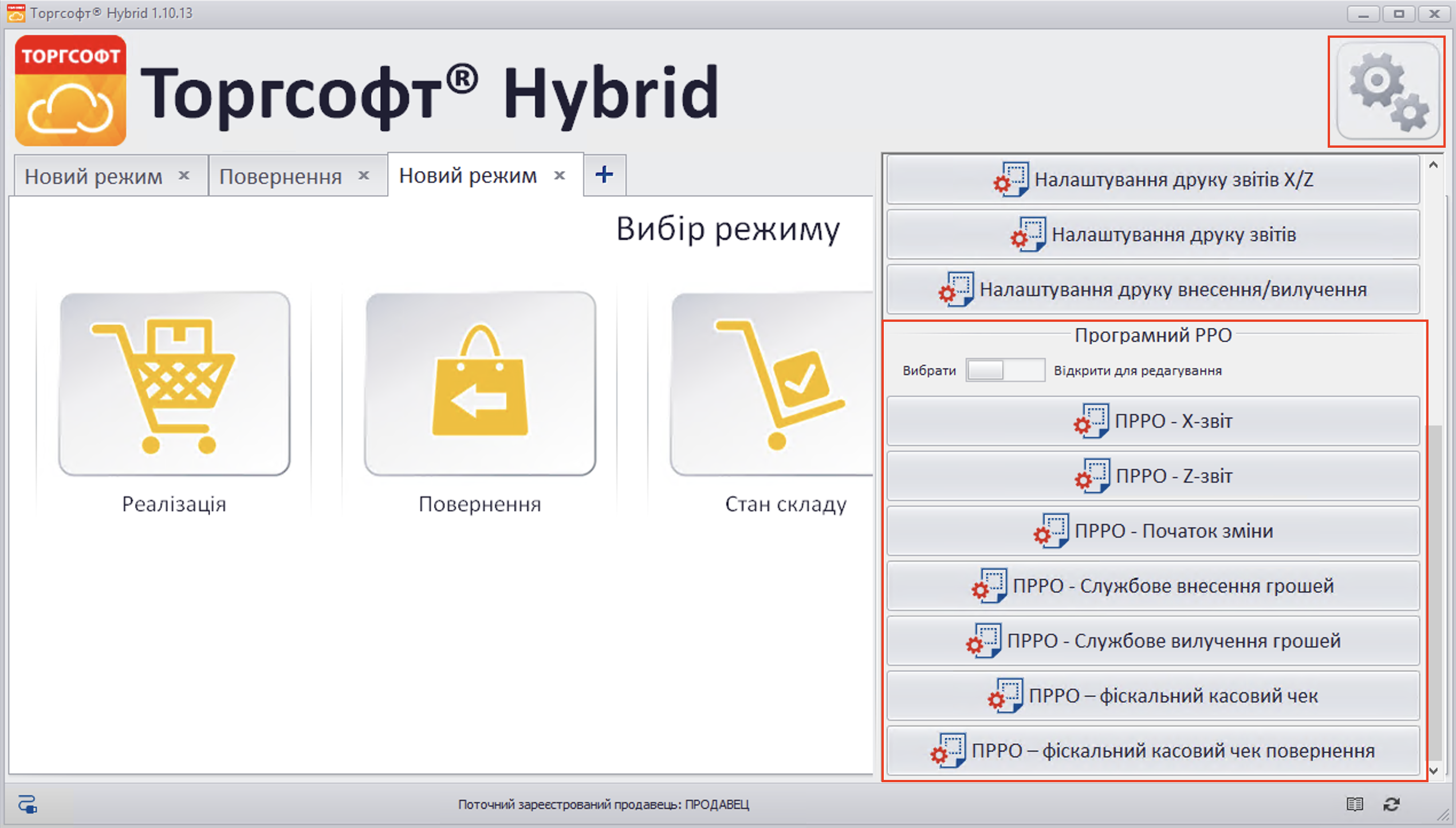Open the Повернення bag mode icon
The image size is (1456, 828).
(x=480, y=384)
